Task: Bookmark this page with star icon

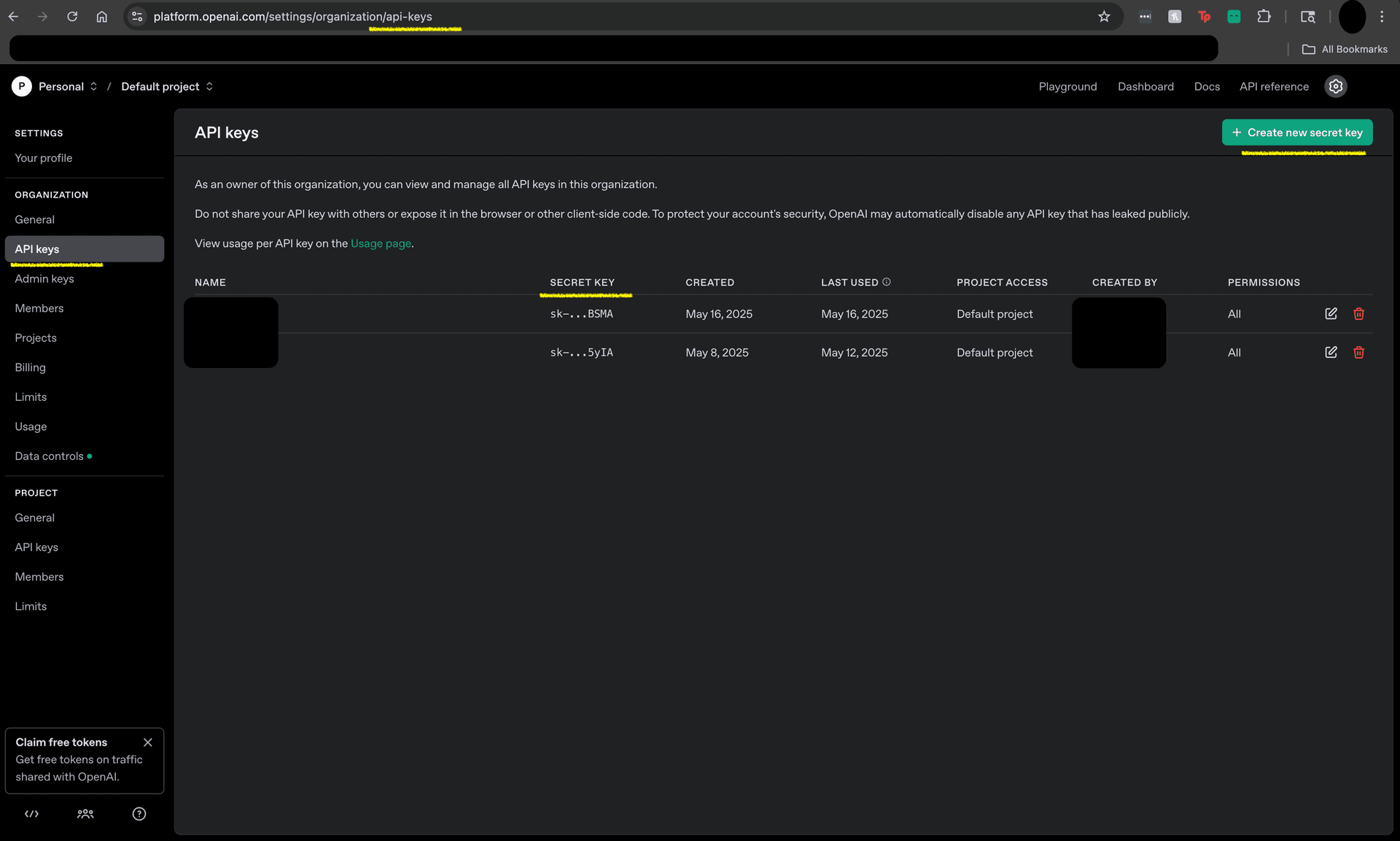Action: (1104, 16)
